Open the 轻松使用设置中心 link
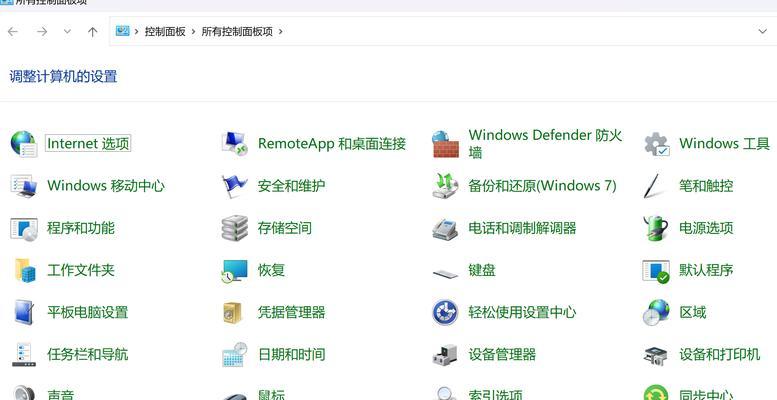 pos(522,312)
